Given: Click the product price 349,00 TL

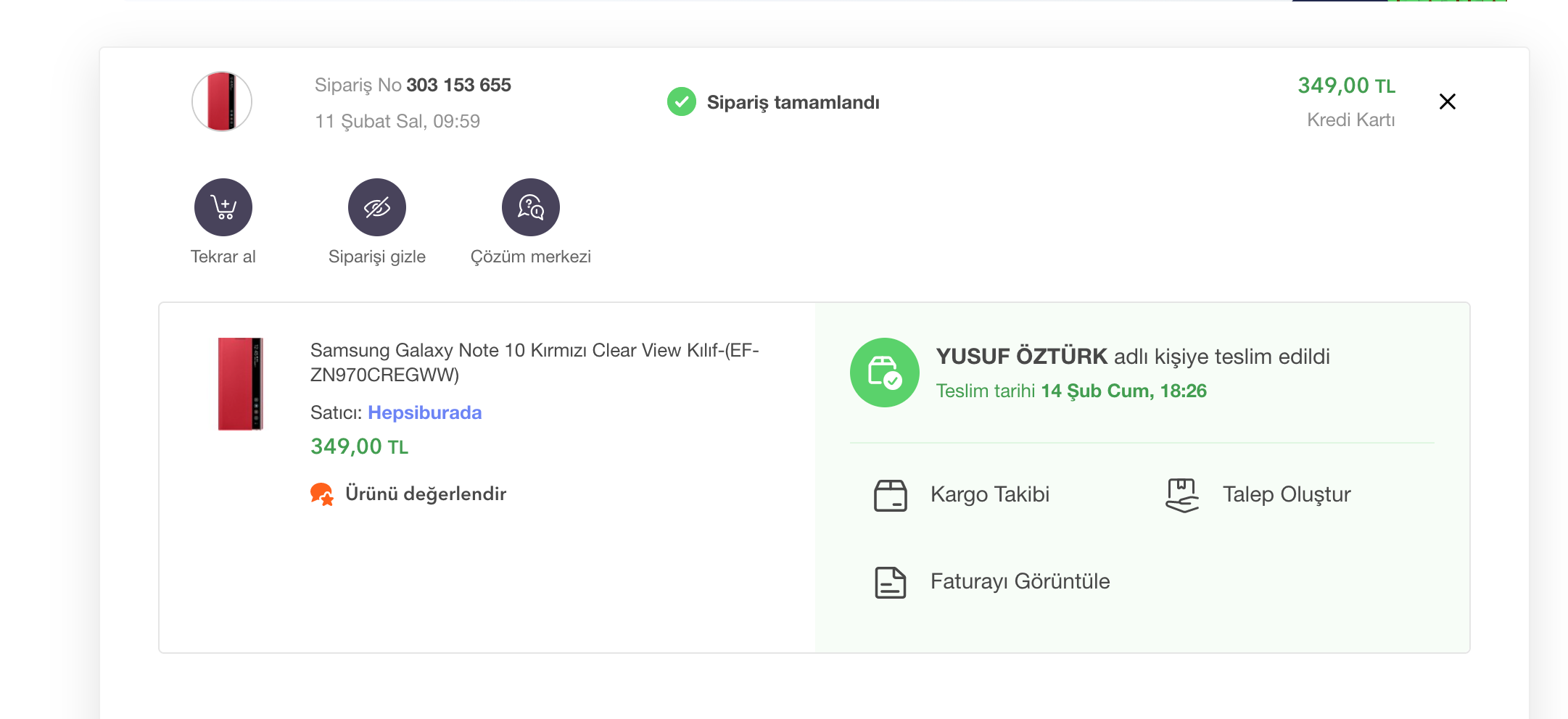Looking at the screenshot, I should [360, 446].
